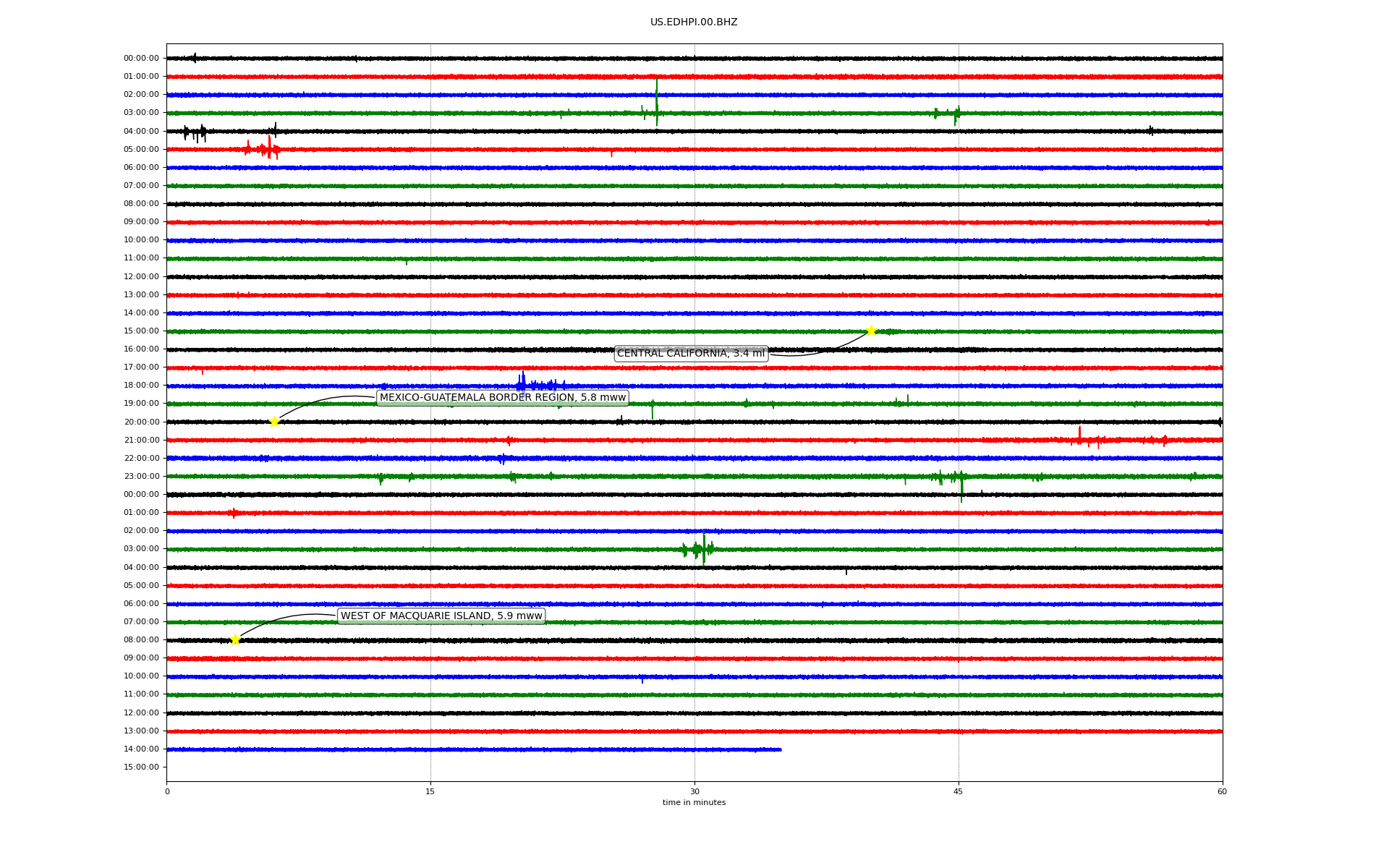Click the 60 tick on the x-axis
Image resolution: width=1389 pixels, height=868 pixels.
click(x=1222, y=791)
